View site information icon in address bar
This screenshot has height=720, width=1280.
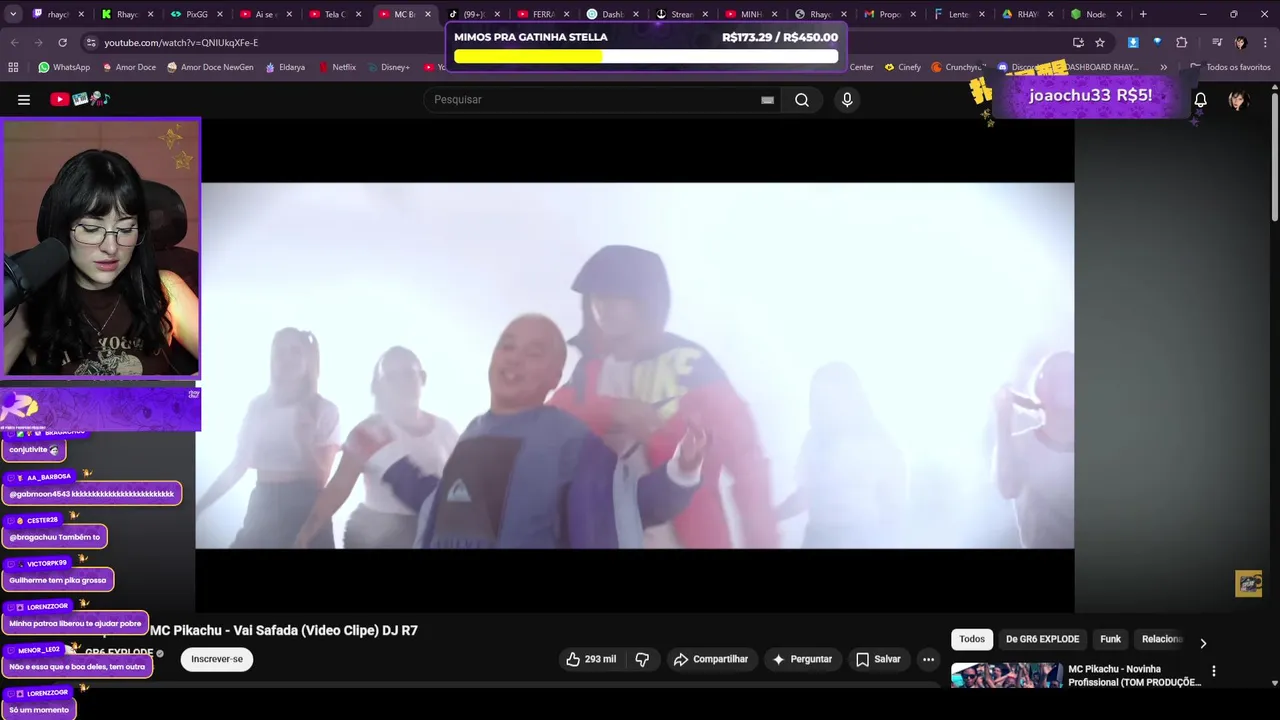pyautogui.click(x=91, y=42)
